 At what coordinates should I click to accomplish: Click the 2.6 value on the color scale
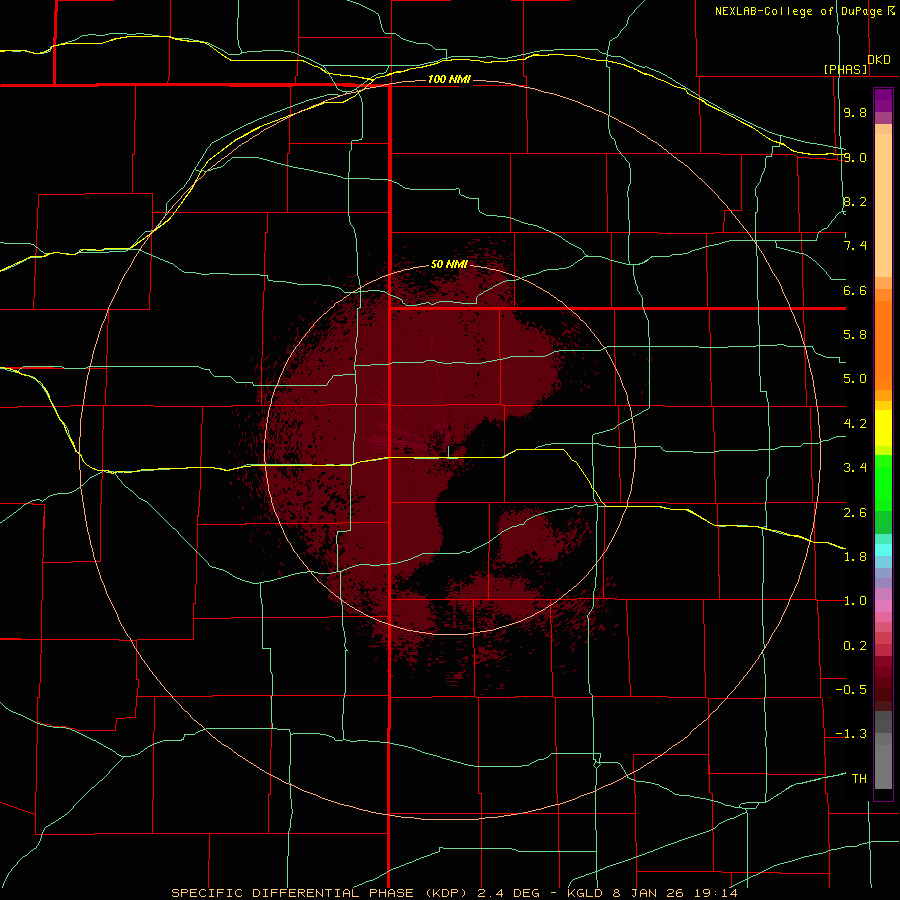[x=855, y=512]
